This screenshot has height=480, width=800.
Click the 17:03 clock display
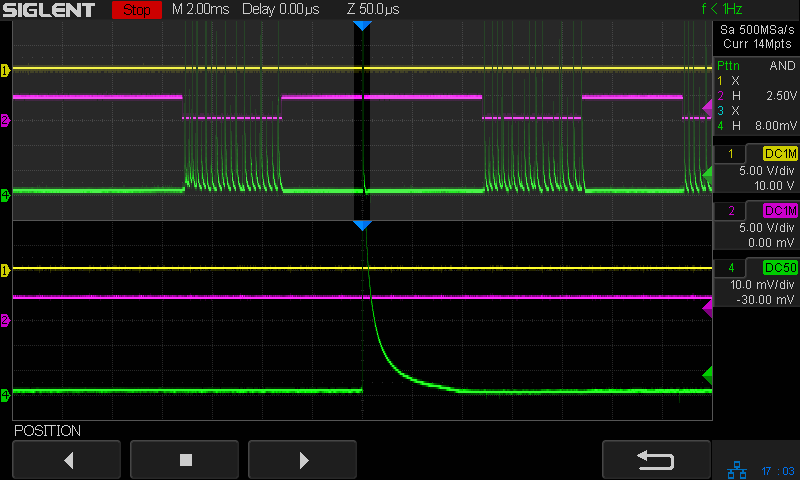pos(778,471)
